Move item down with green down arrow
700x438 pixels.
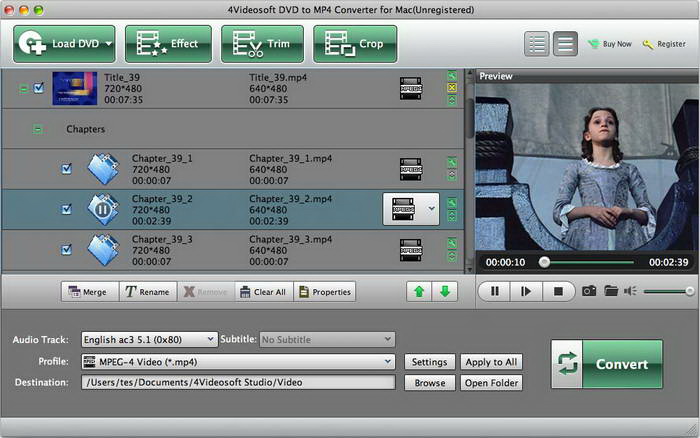coord(444,292)
